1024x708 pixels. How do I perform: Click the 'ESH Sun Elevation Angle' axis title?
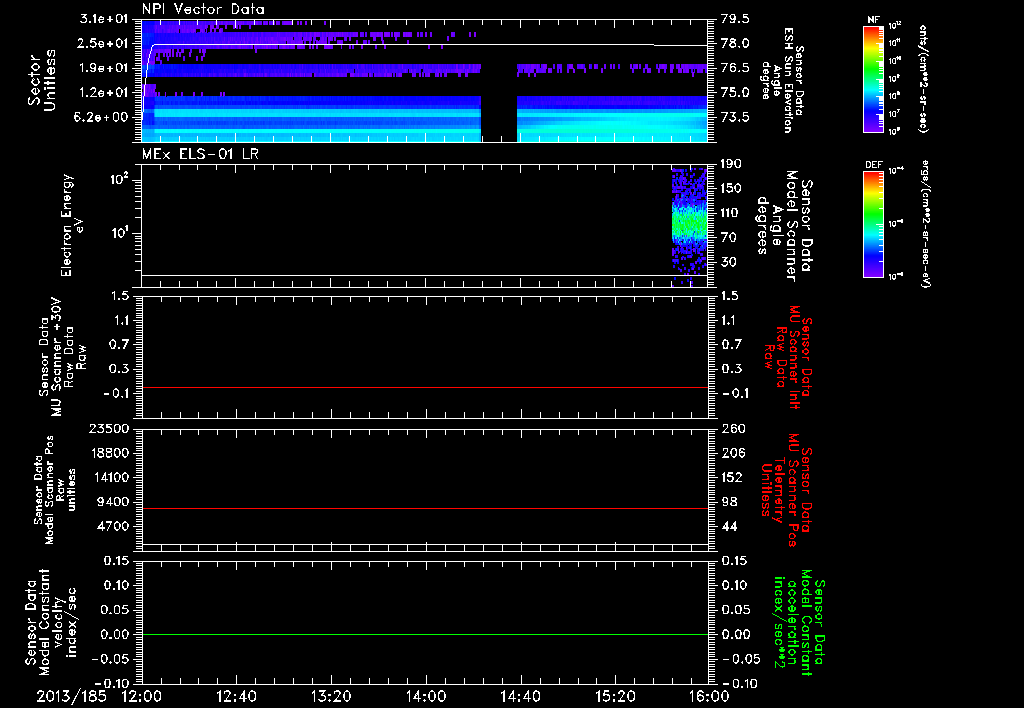click(782, 80)
